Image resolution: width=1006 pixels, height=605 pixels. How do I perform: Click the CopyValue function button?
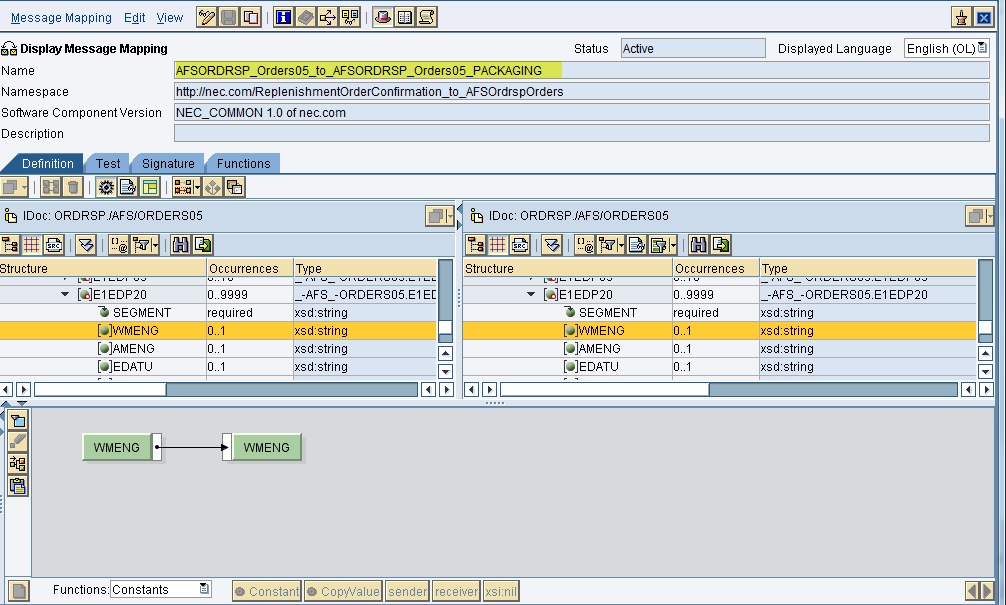[343, 591]
